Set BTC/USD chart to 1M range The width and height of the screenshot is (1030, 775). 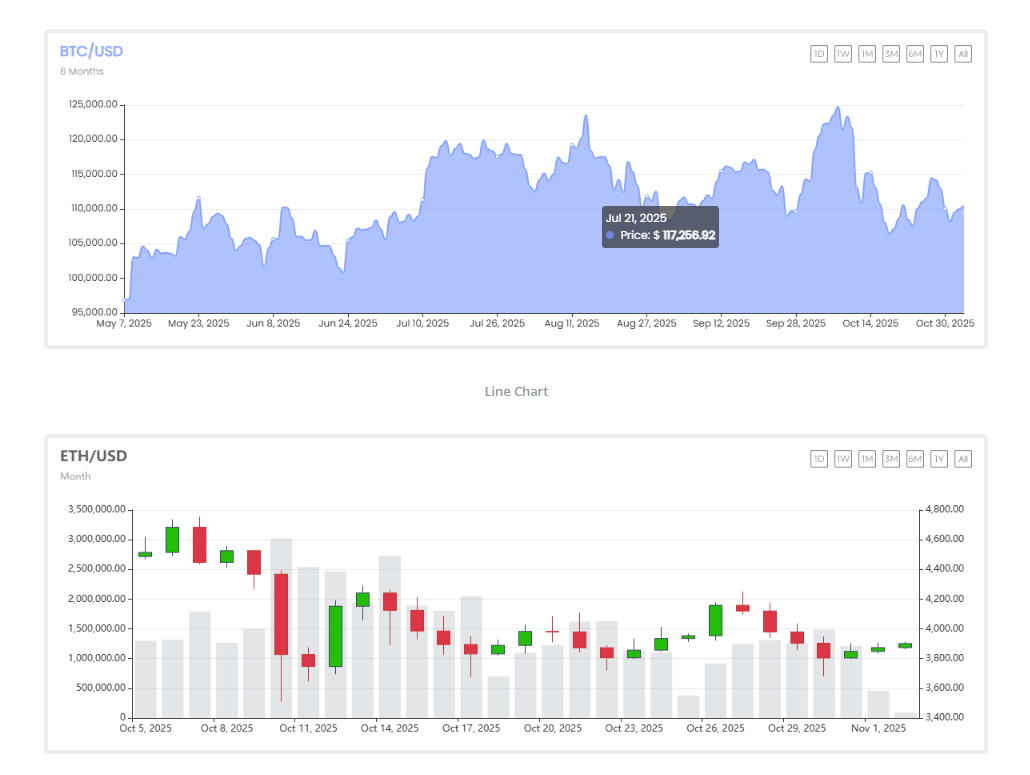[x=867, y=54]
